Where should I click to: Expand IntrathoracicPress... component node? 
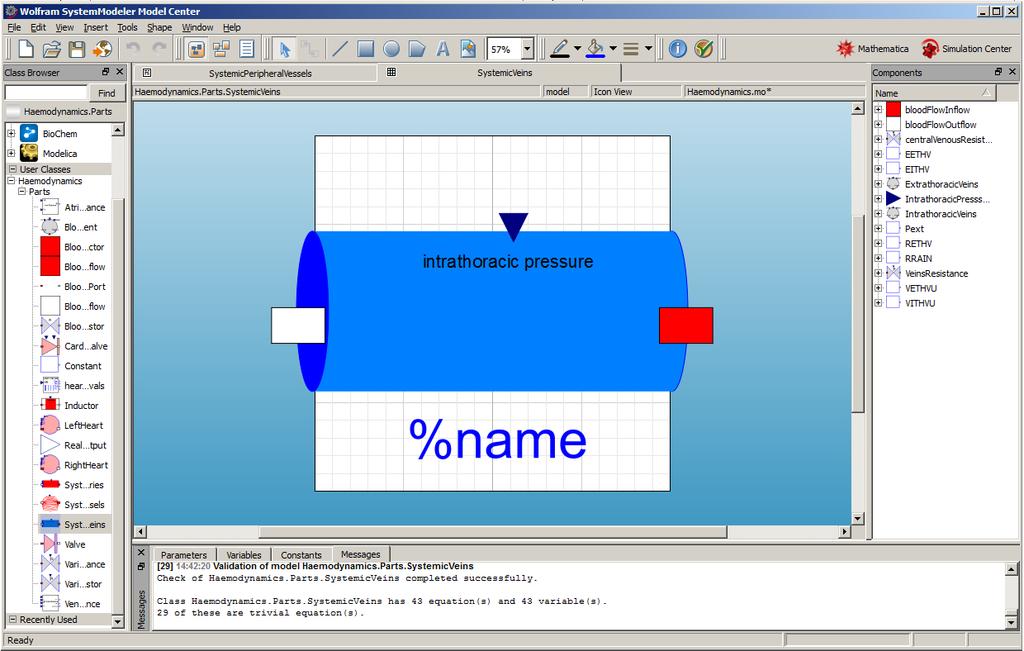tap(878, 199)
